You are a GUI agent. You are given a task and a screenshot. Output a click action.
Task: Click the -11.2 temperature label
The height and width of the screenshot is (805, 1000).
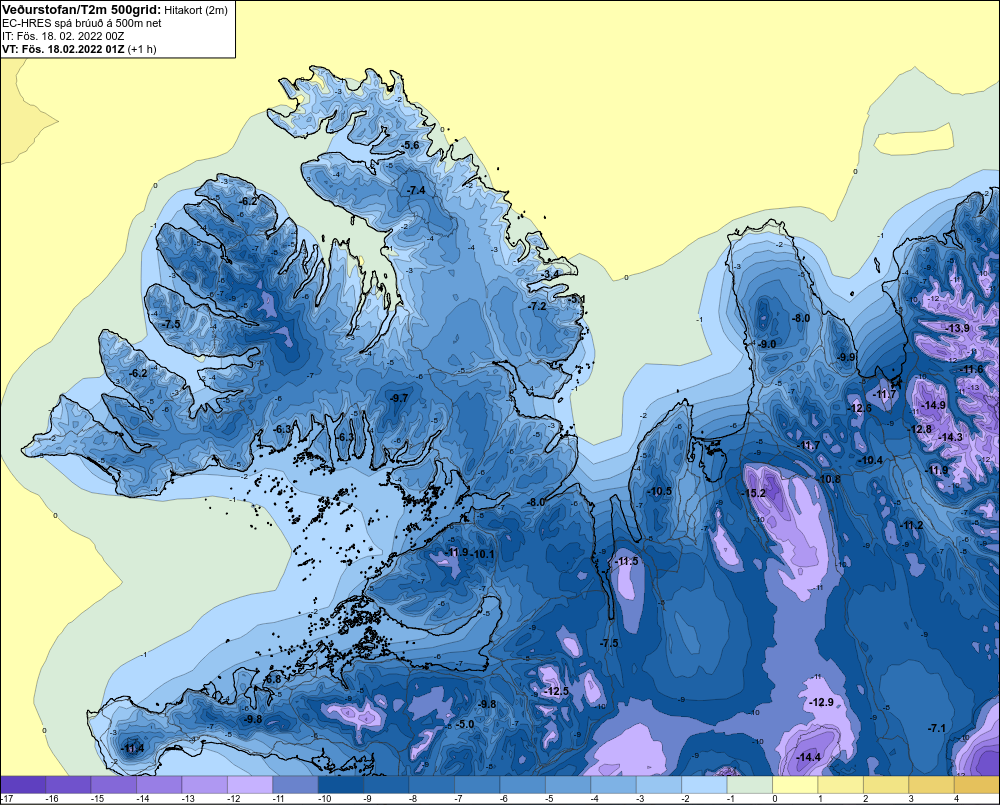click(911, 525)
